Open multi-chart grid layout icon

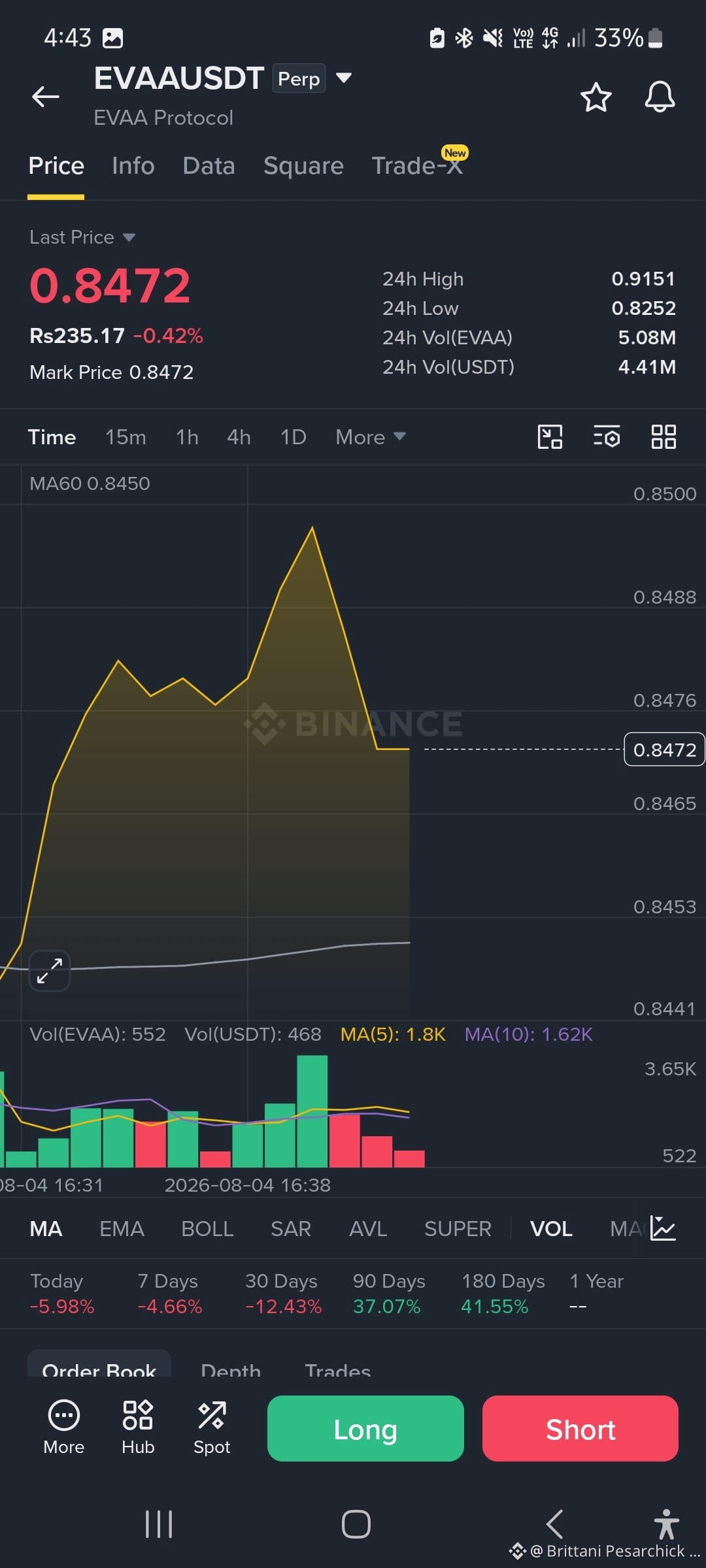point(664,437)
